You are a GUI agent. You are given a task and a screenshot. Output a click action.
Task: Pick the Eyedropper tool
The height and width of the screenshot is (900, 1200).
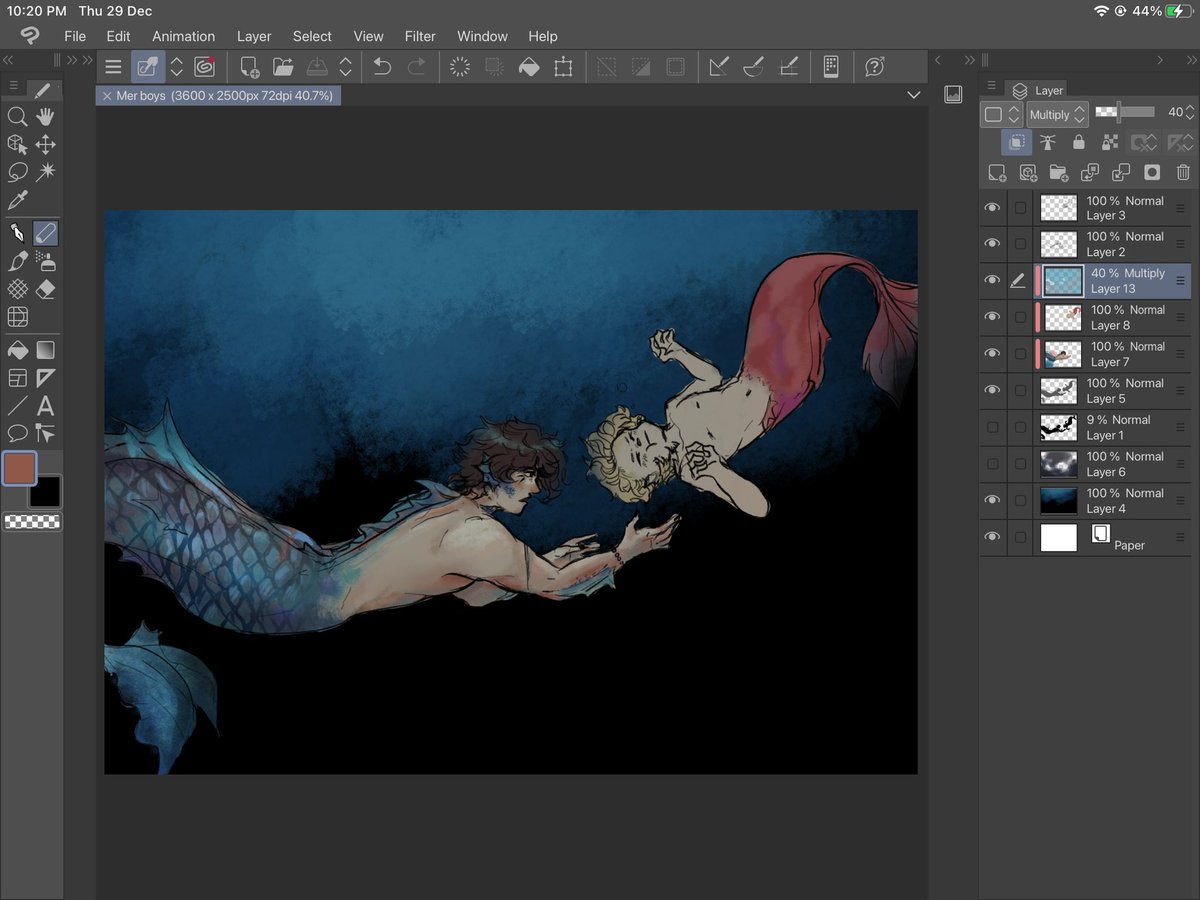click(17, 200)
